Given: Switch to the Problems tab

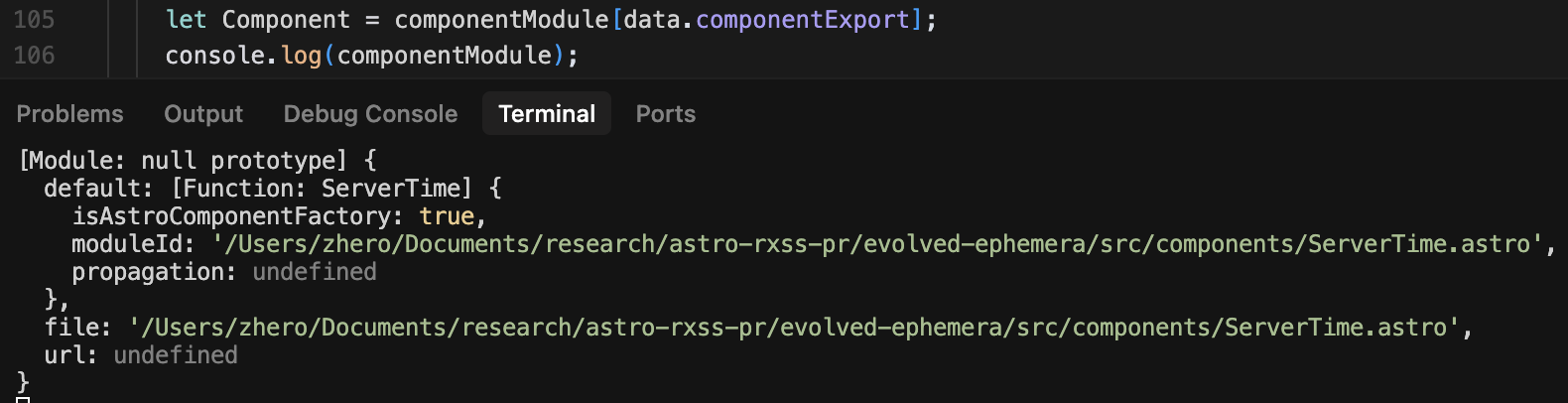Looking at the screenshot, I should coord(69,114).
